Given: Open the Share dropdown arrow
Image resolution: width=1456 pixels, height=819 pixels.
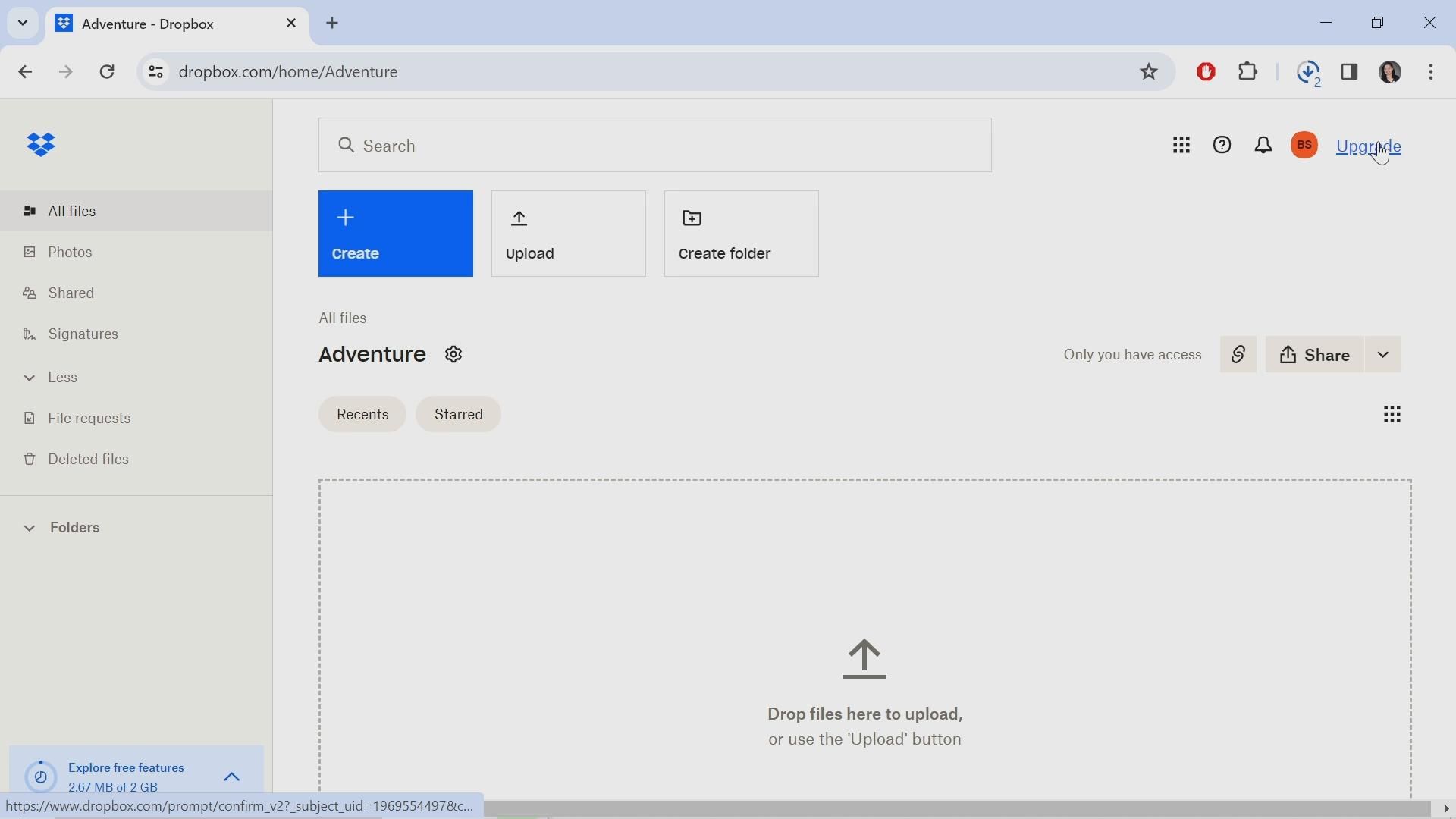Looking at the screenshot, I should tap(1384, 355).
